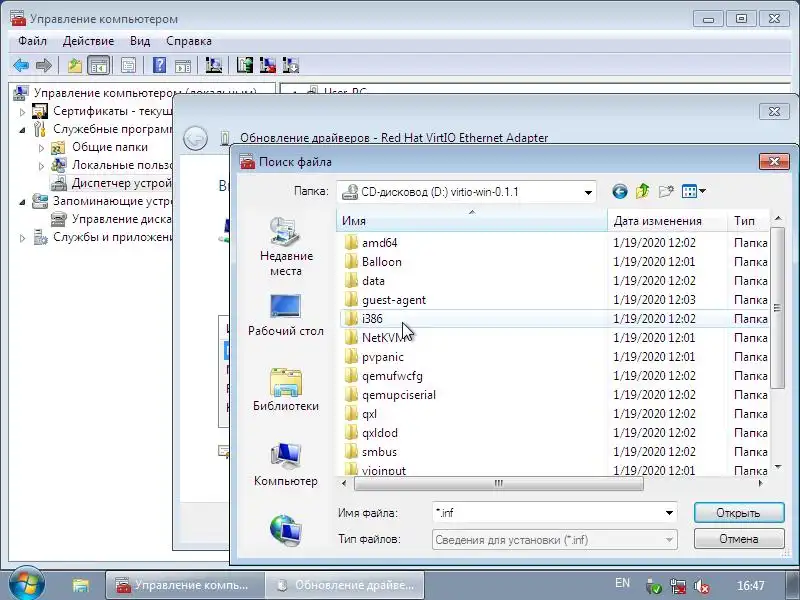Click the forward arrow in Computer Management toolbar
Image resolution: width=800 pixels, height=600 pixels.
pyautogui.click(x=44, y=65)
